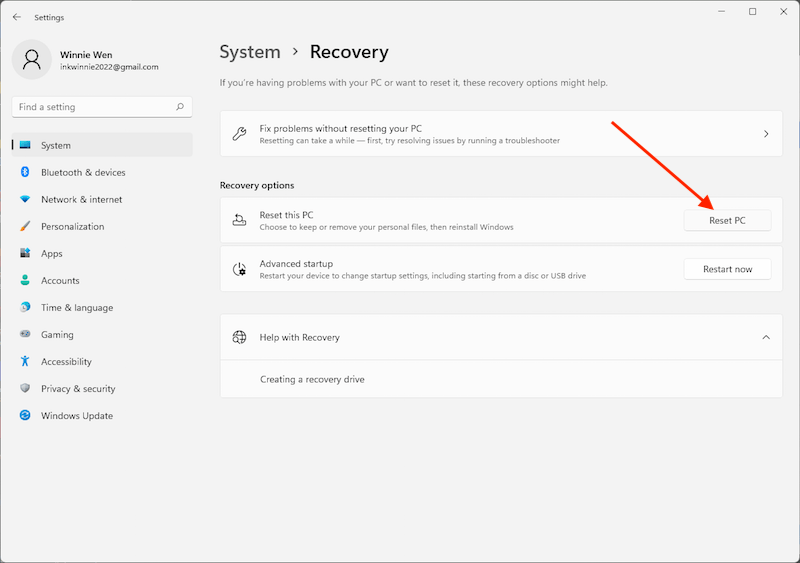The image size is (800, 563).
Task: Open Fix problems without resetting chevron
Action: pos(766,134)
